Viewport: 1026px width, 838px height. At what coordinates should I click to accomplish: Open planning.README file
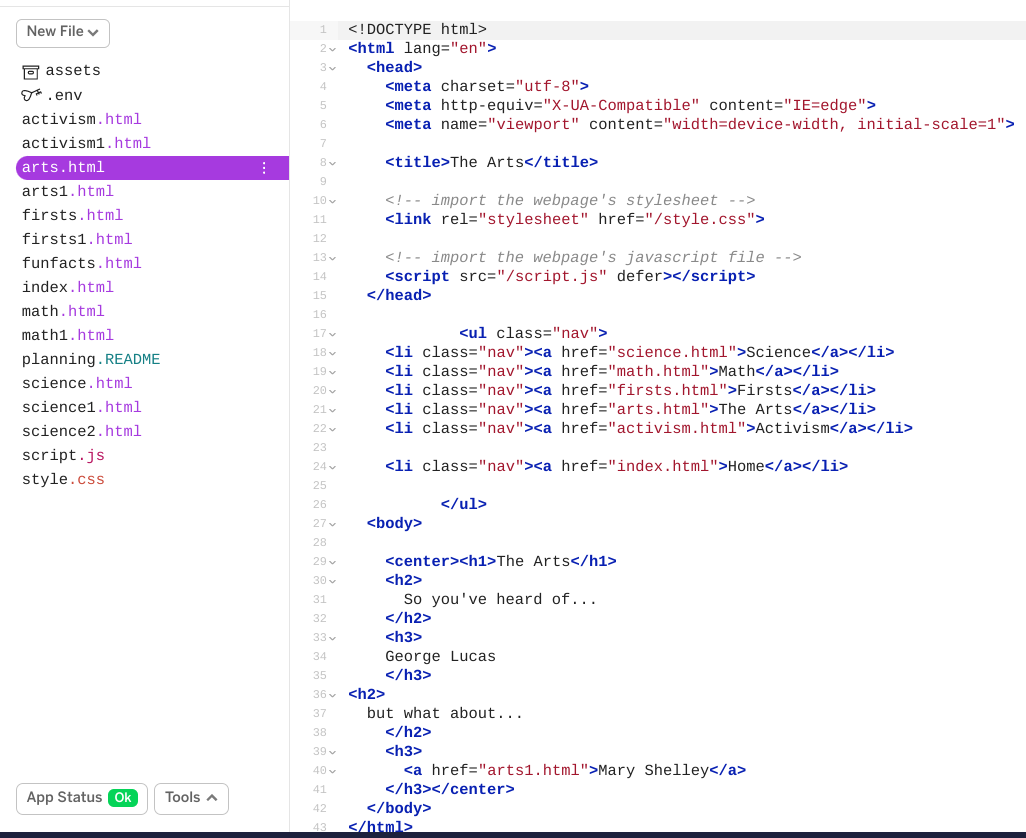coord(91,359)
